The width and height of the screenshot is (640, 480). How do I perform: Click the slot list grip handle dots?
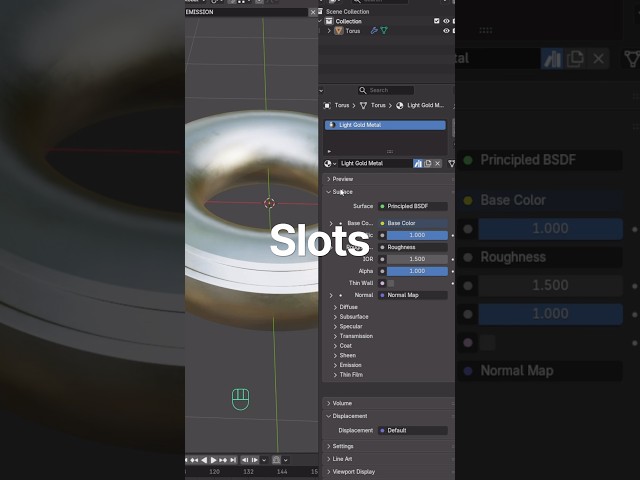[390, 151]
